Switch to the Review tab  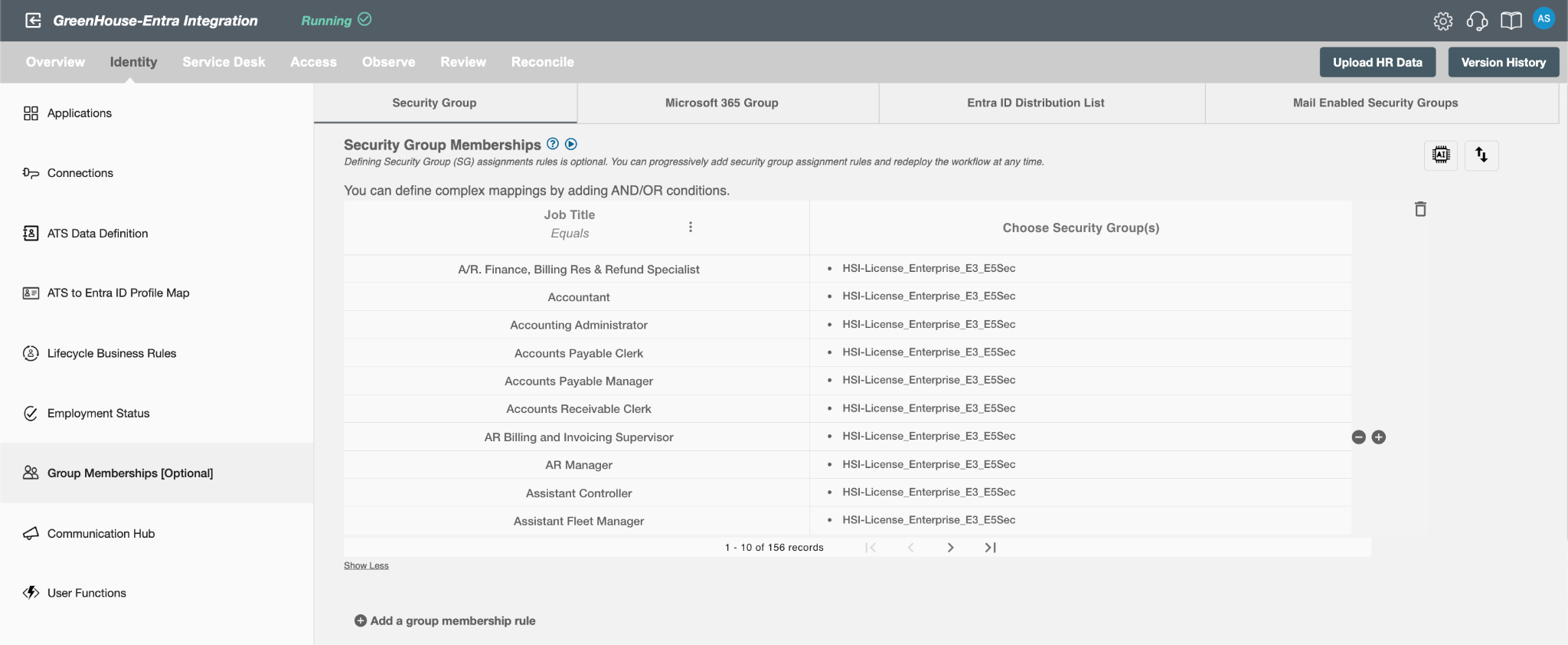[x=463, y=62]
